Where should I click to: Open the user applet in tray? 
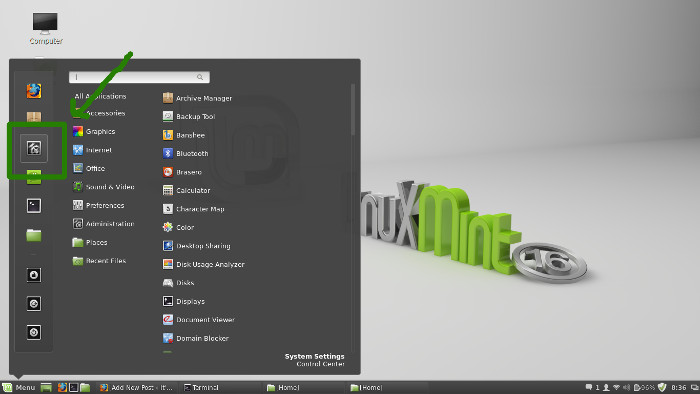tap(606, 387)
